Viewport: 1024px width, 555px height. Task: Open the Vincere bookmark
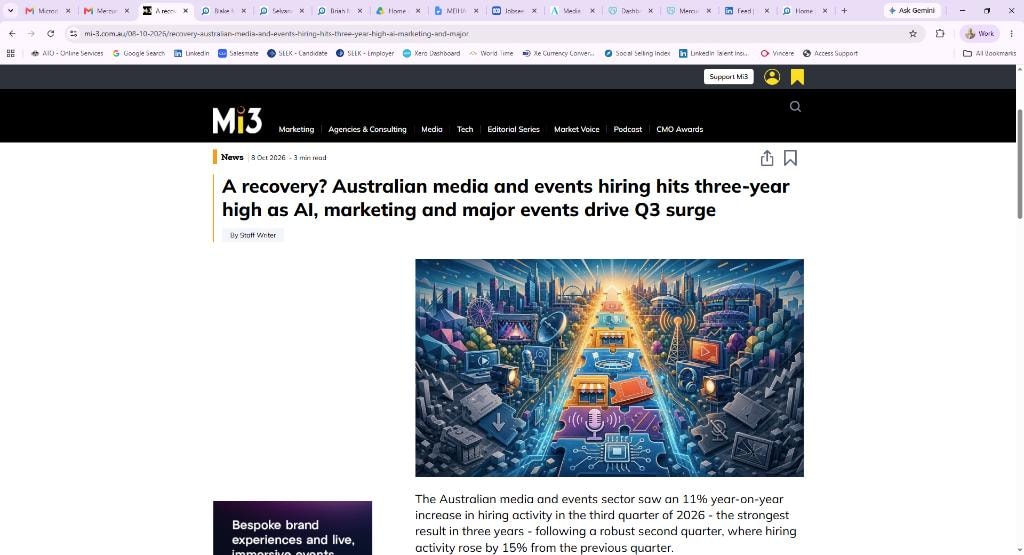(x=777, y=54)
